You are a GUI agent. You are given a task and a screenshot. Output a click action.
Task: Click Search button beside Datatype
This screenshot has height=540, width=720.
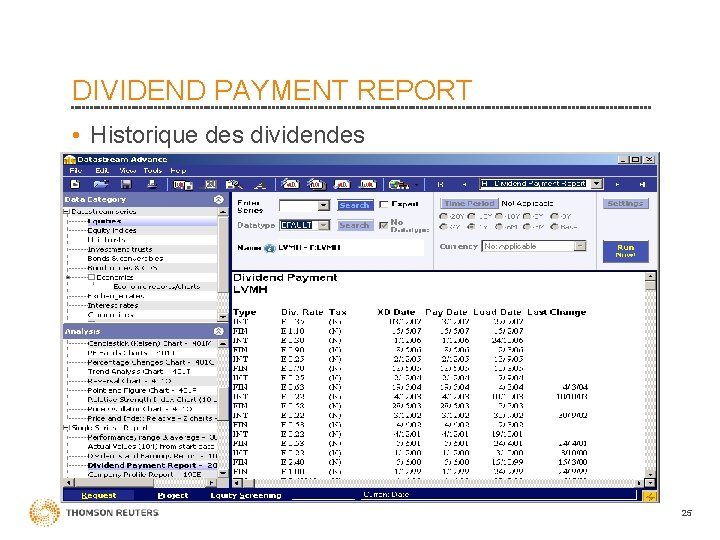coord(354,225)
